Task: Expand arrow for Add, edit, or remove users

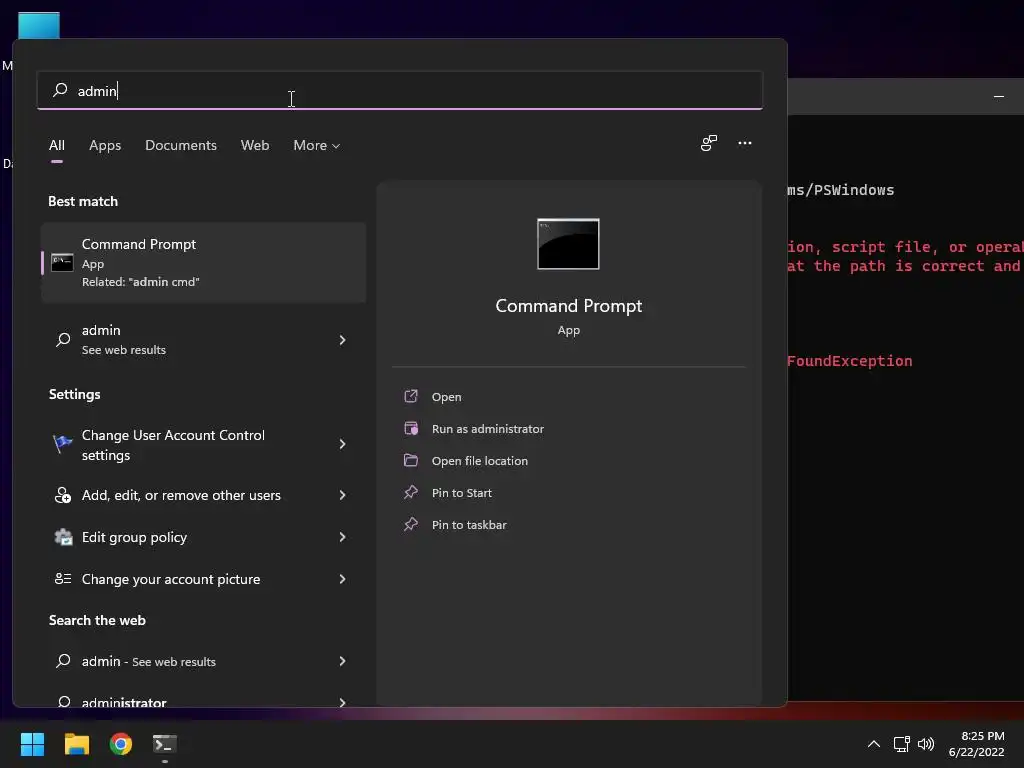Action: (x=342, y=495)
